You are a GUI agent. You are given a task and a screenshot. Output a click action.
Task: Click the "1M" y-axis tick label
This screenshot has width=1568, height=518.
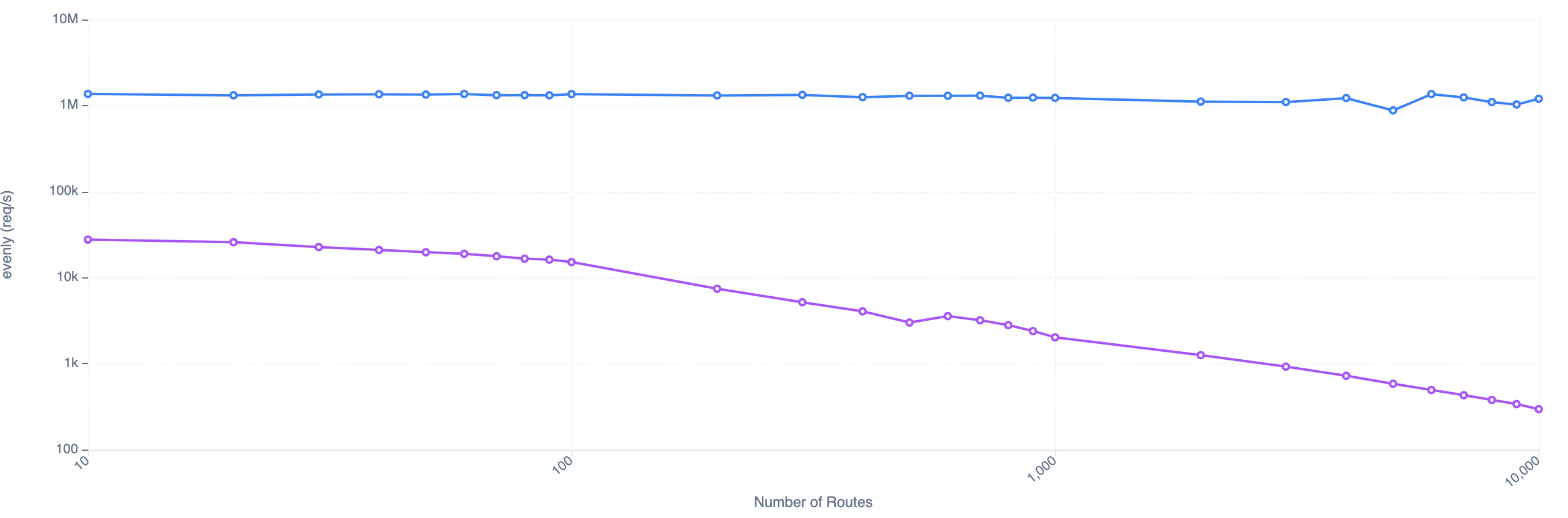pyautogui.click(x=69, y=104)
